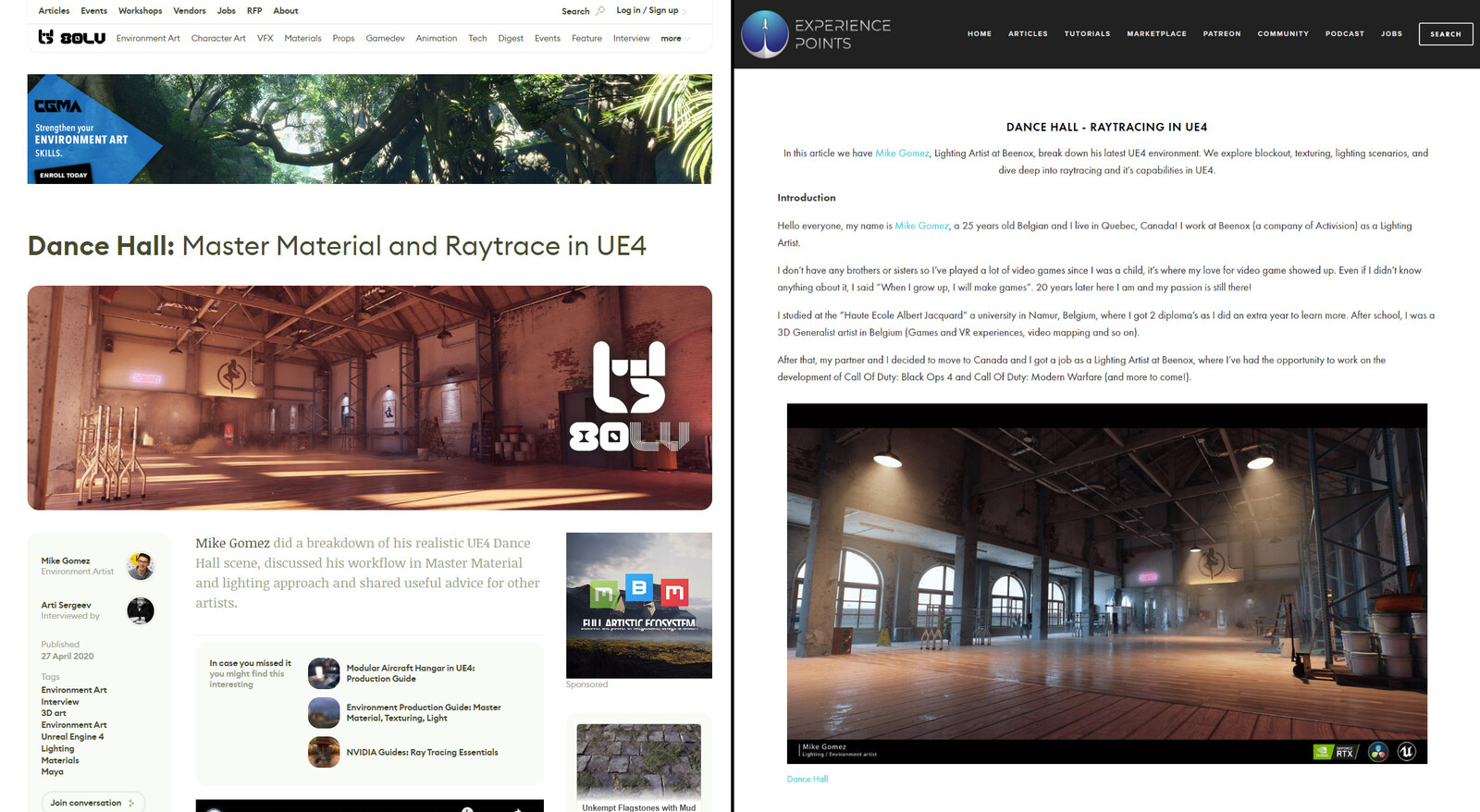Click the arrow icon in Join conversation
1480x812 pixels.
(x=131, y=803)
